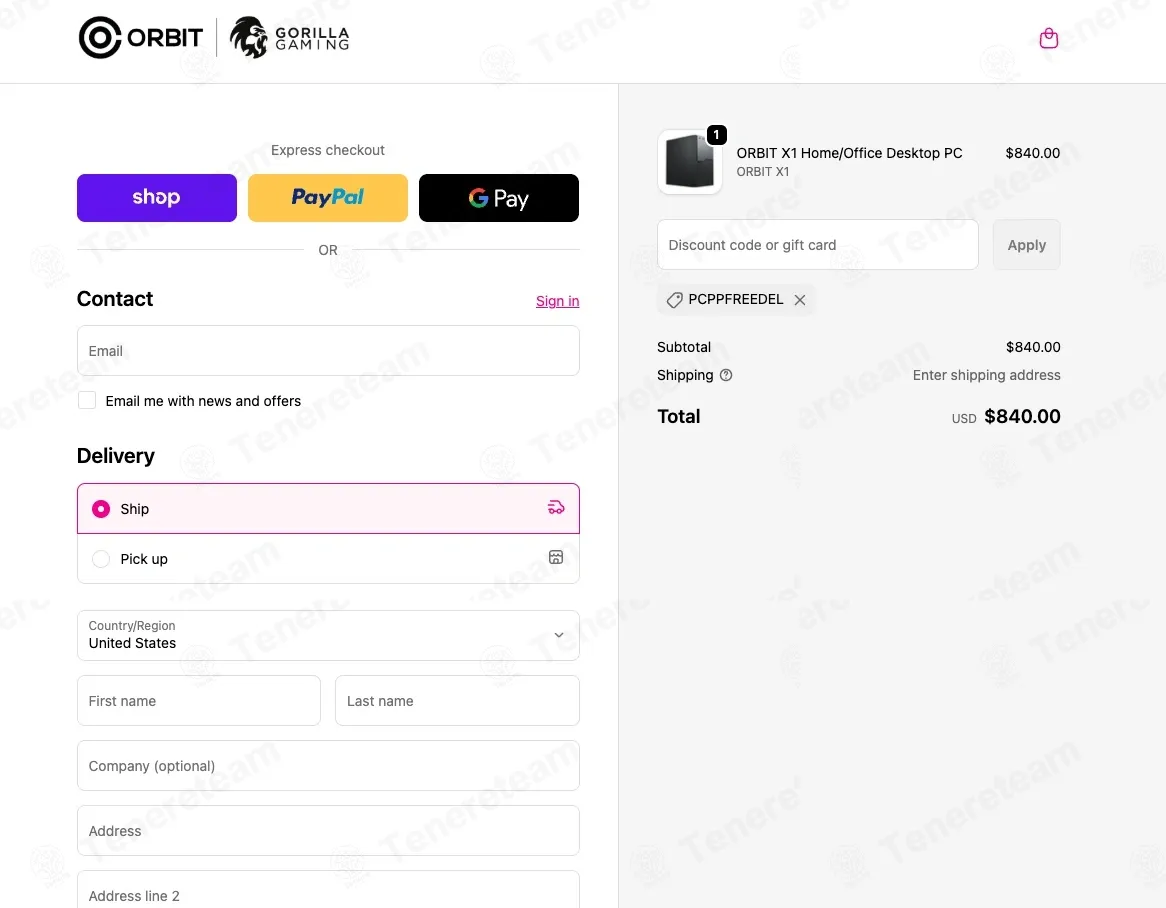Click the store icon in Pick up row
The image size is (1166, 908).
[x=556, y=557]
